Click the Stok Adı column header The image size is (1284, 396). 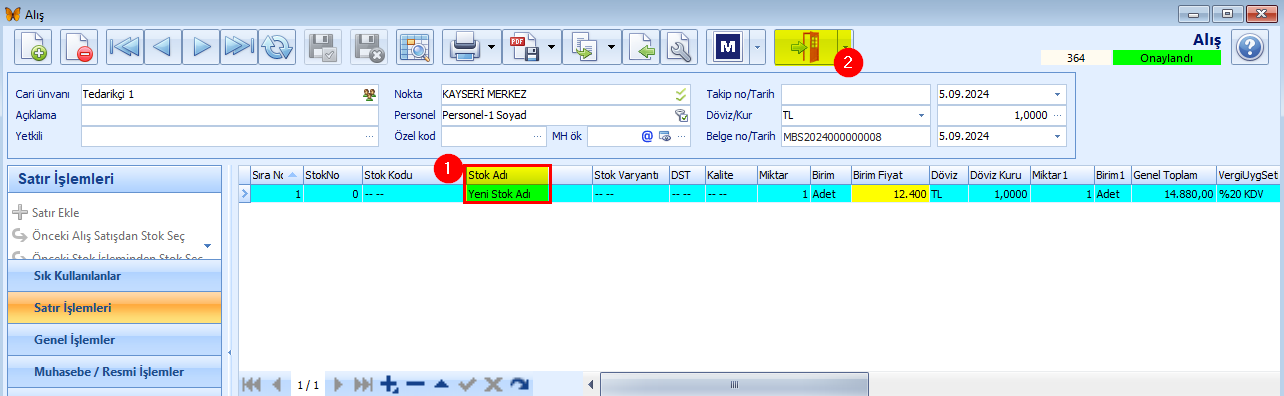point(508,175)
